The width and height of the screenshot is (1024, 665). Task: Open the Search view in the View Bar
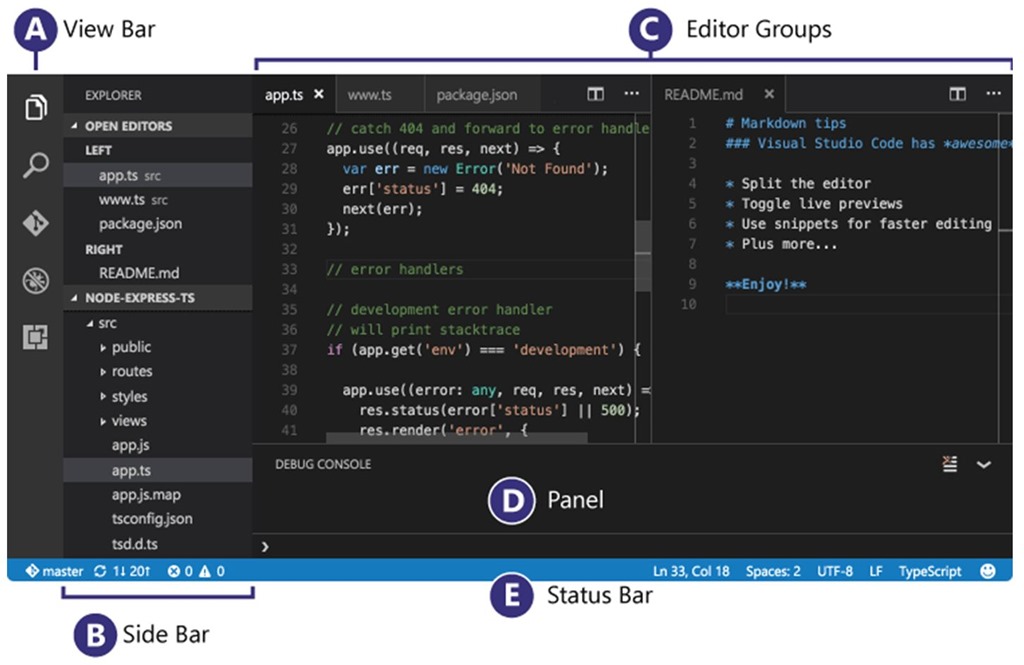coord(35,165)
